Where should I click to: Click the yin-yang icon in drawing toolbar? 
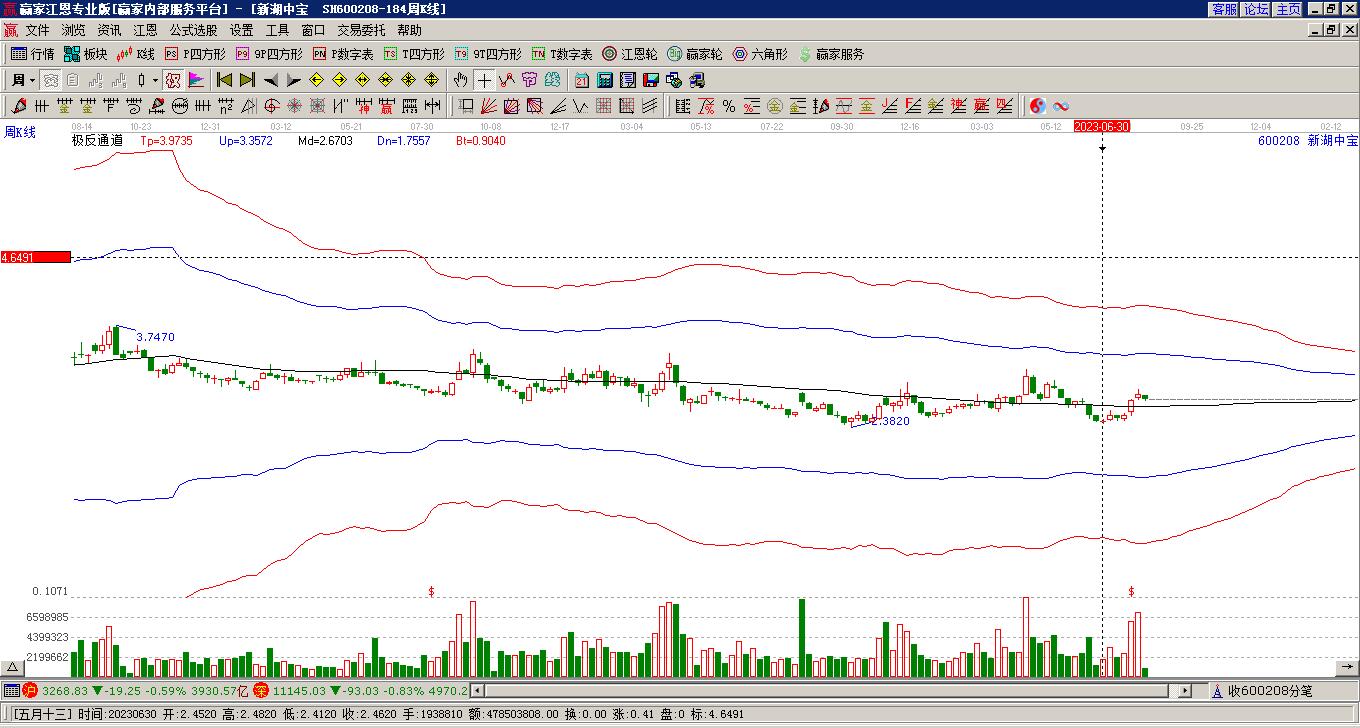click(x=1038, y=106)
